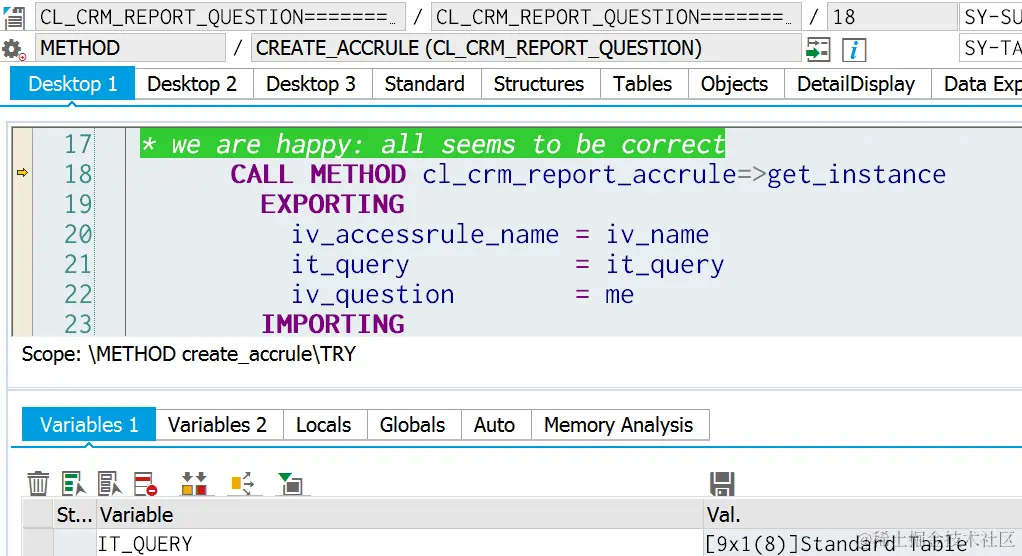This screenshot has height=556, width=1022.
Task: Click the [9x1(8)]Standard Table value cell
Action: pyautogui.click(x=862, y=543)
